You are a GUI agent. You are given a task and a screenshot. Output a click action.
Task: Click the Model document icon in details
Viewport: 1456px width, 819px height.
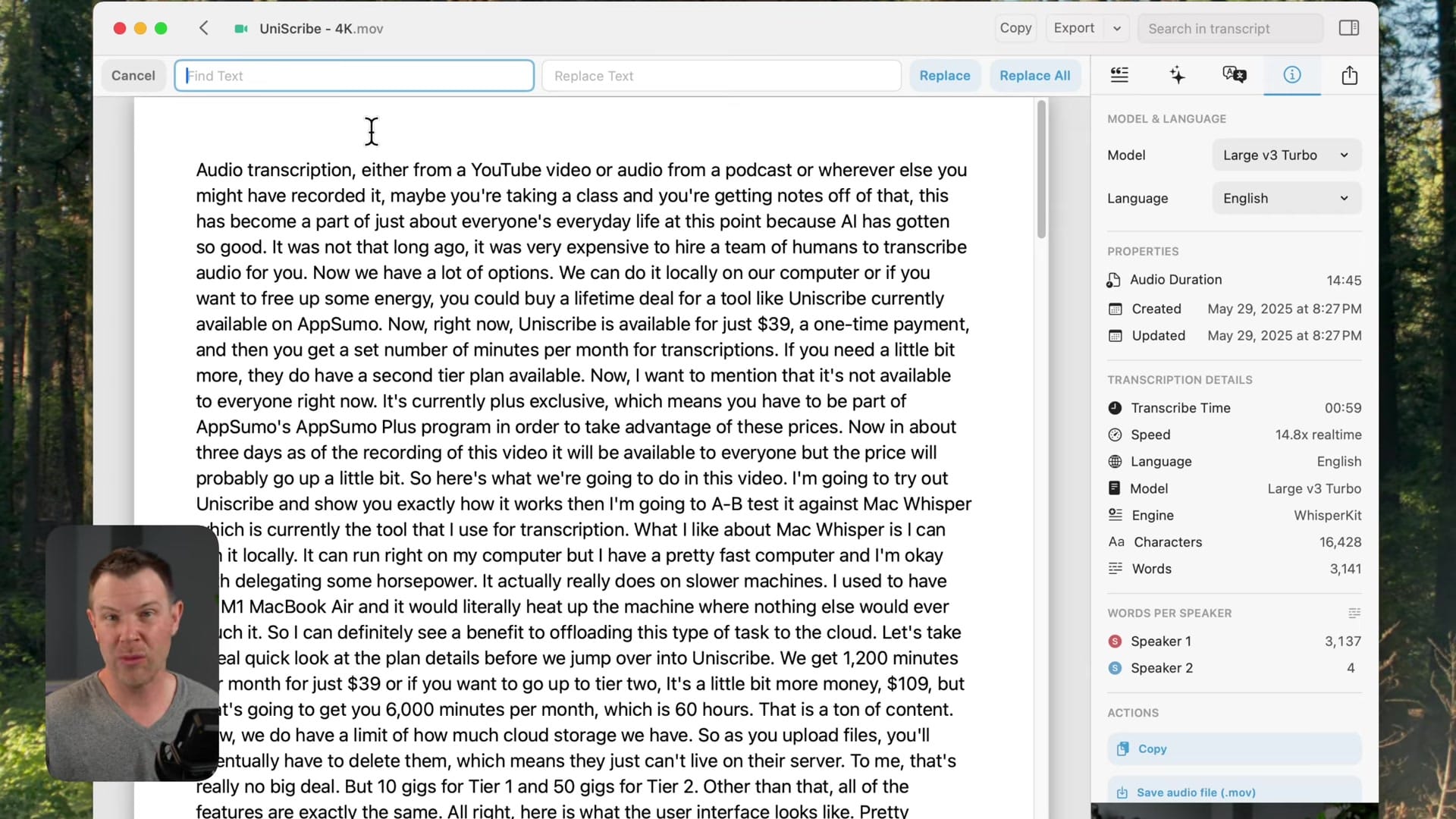coord(1114,488)
